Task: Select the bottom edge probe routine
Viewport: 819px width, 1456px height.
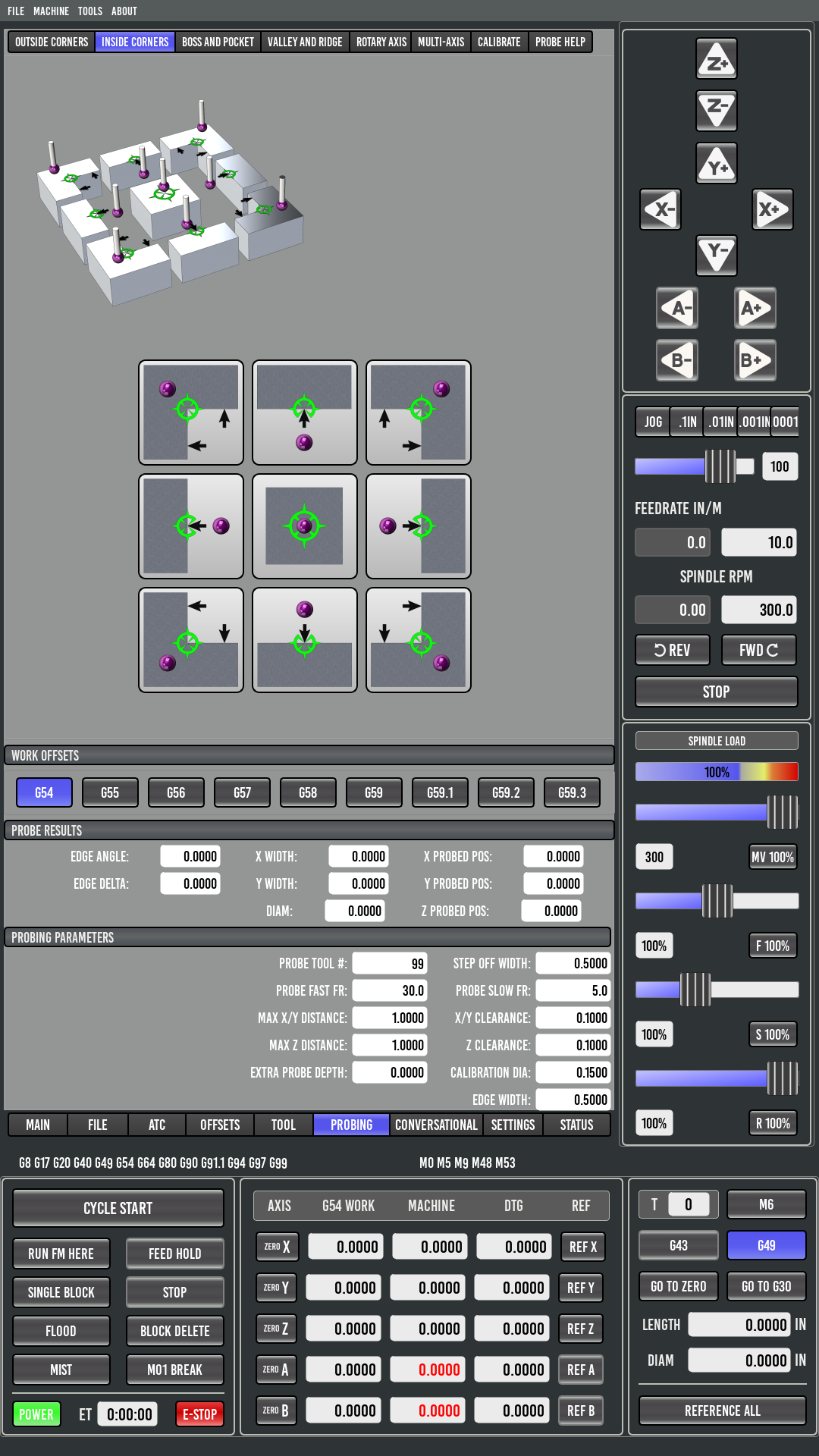Action: (x=305, y=640)
